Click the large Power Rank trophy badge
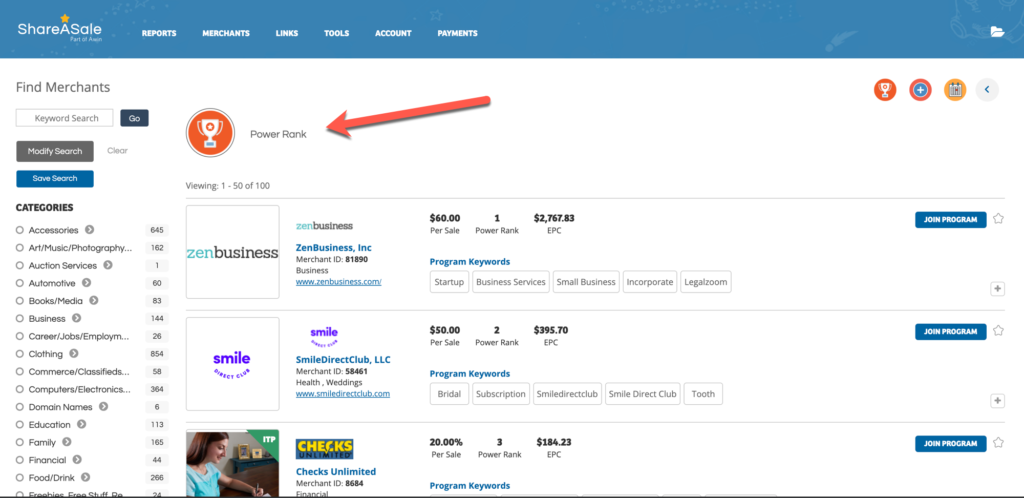 click(210, 132)
